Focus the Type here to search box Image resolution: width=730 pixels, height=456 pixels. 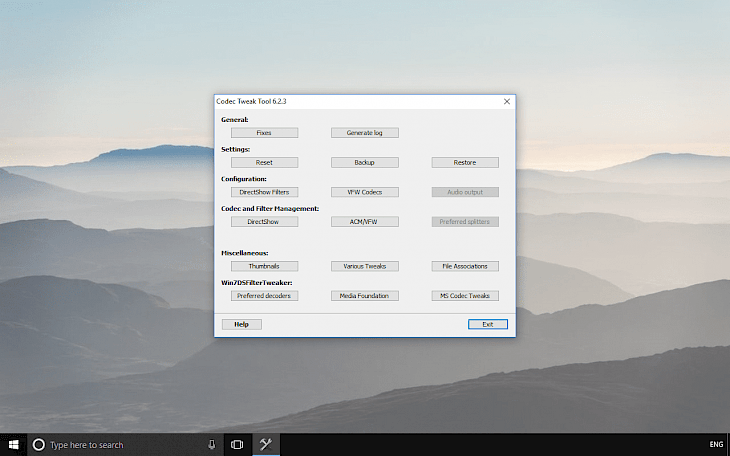click(126, 445)
